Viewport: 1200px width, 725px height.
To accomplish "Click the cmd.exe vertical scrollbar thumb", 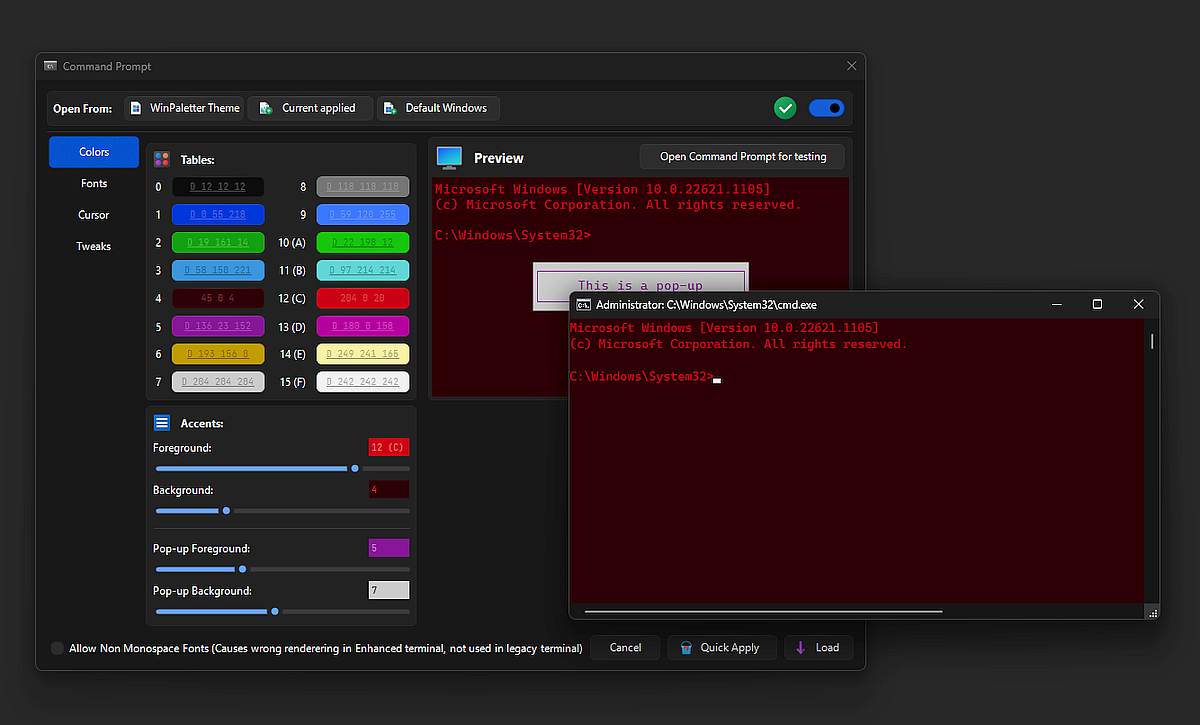I will (x=1152, y=341).
